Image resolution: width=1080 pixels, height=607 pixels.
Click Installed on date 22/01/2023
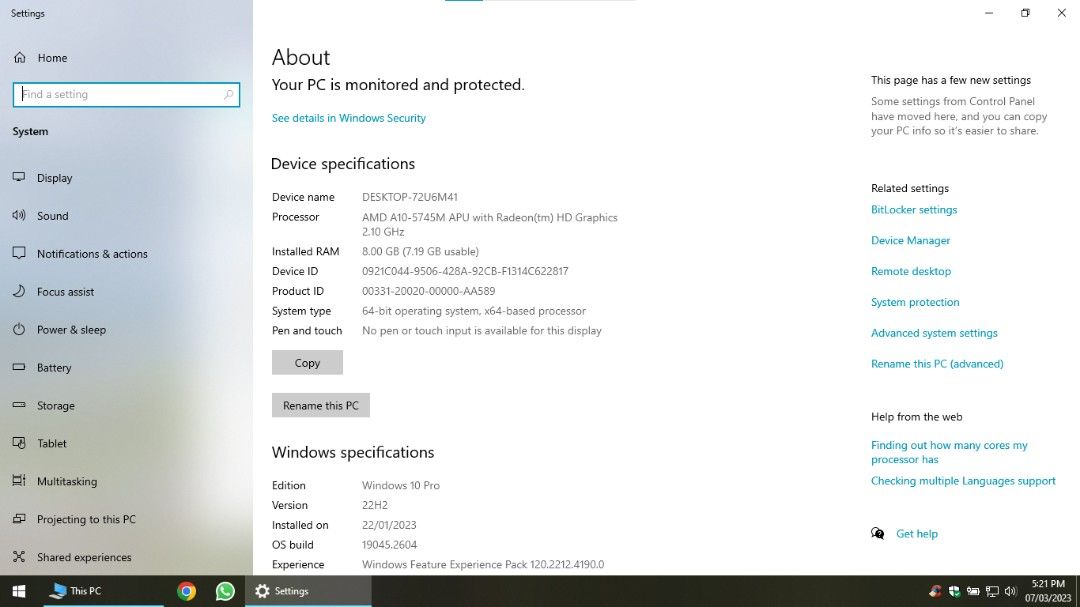[389, 525]
